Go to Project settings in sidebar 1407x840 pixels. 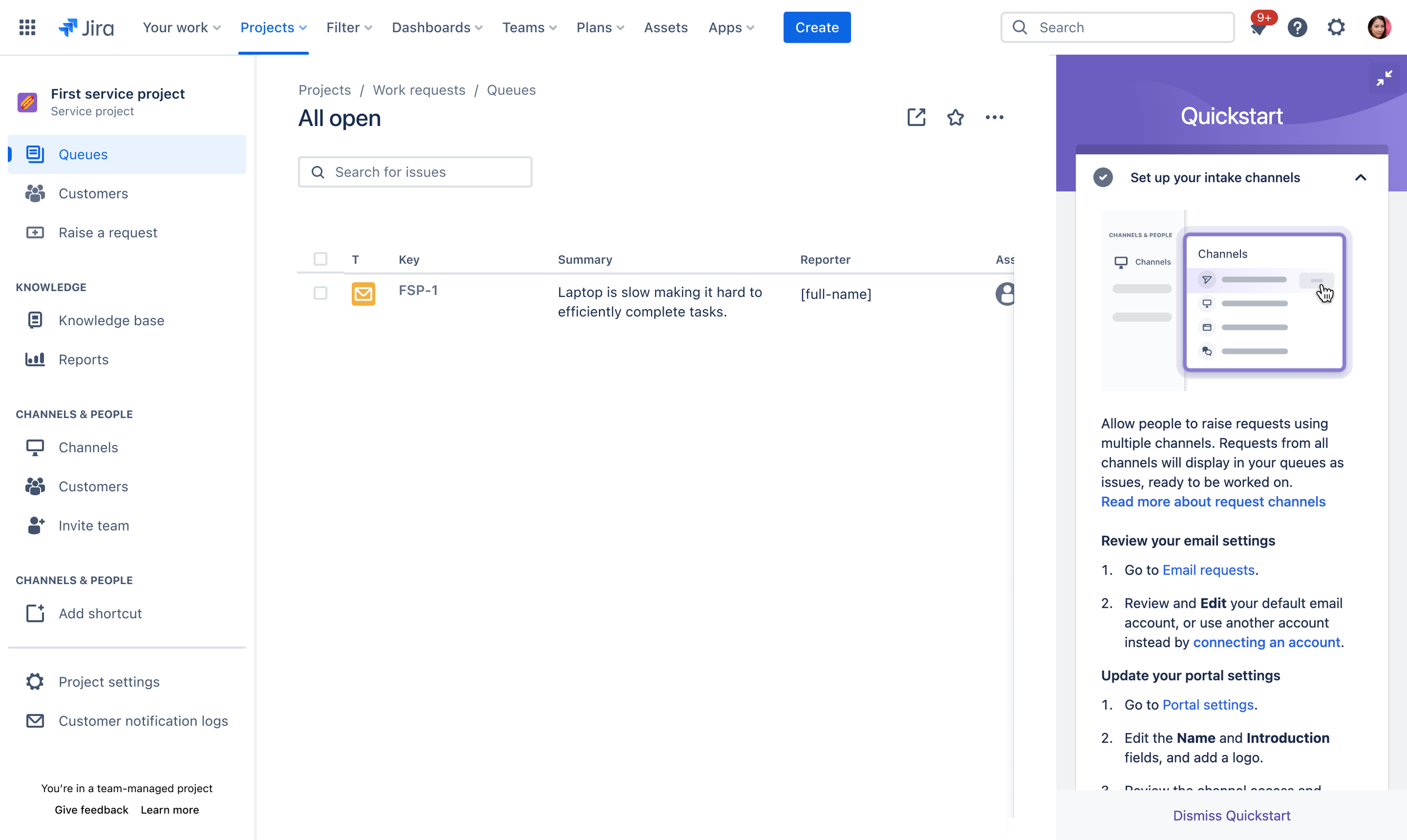tap(109, 681)
